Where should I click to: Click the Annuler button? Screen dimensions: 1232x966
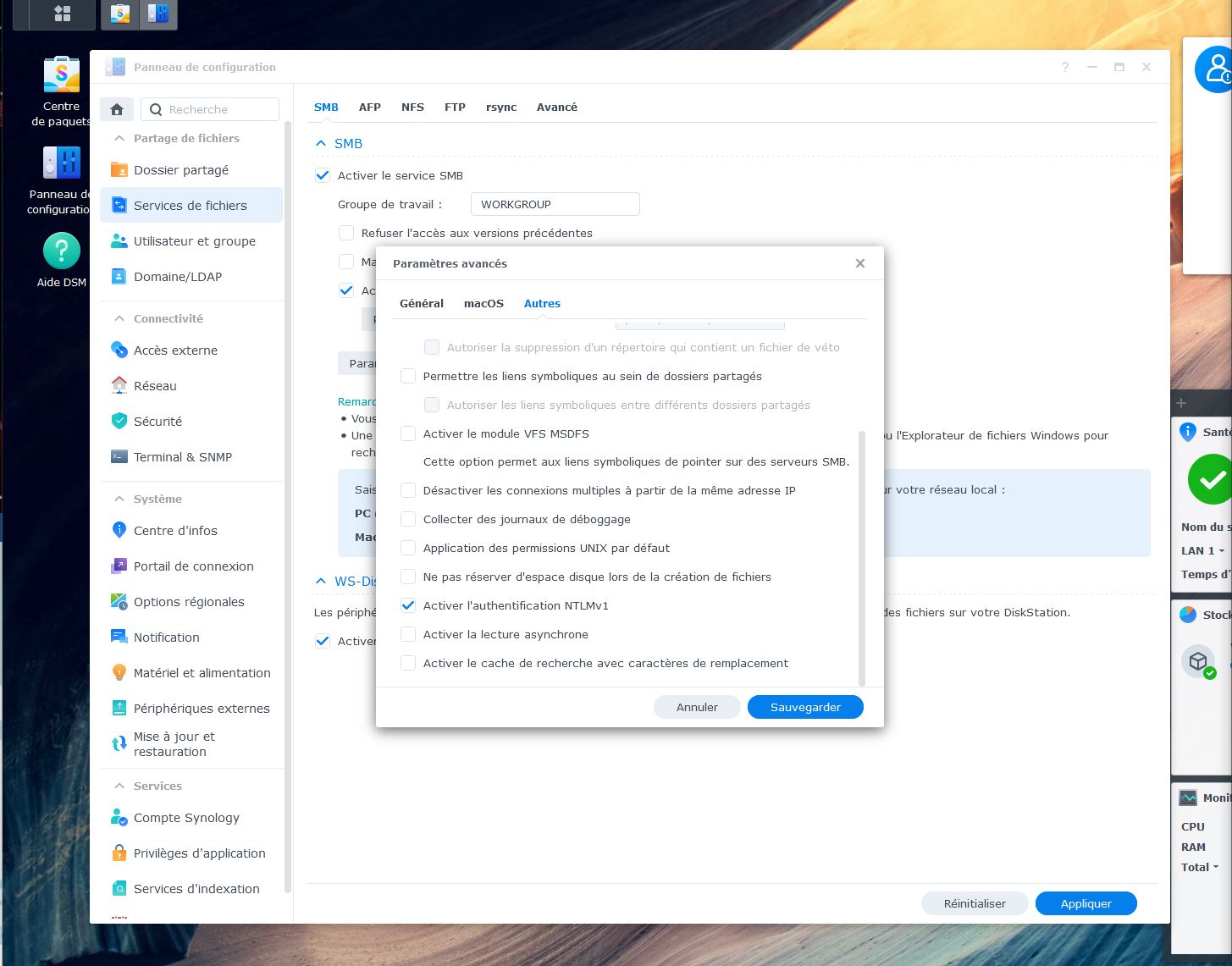pos(697,707)
